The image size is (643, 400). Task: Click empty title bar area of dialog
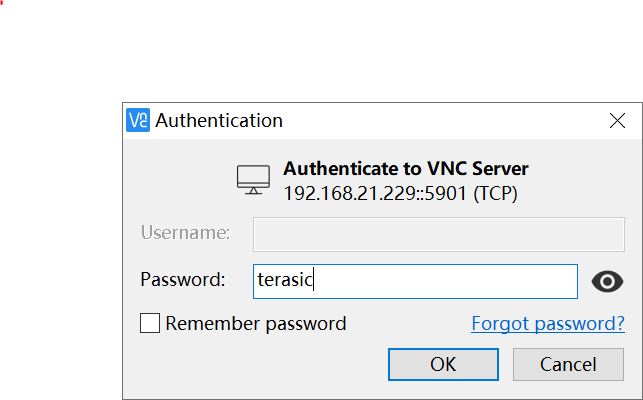(x=440, y=120)
